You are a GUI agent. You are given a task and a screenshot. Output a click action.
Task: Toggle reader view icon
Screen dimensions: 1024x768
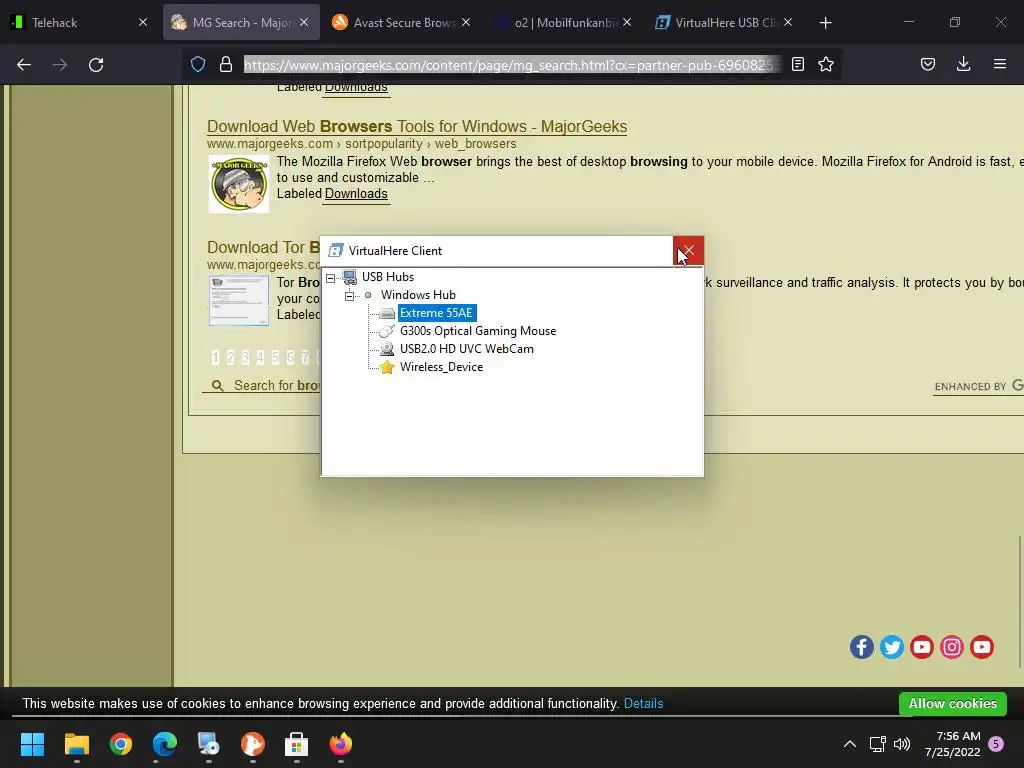pyautogui.click(x=798, y=65)
